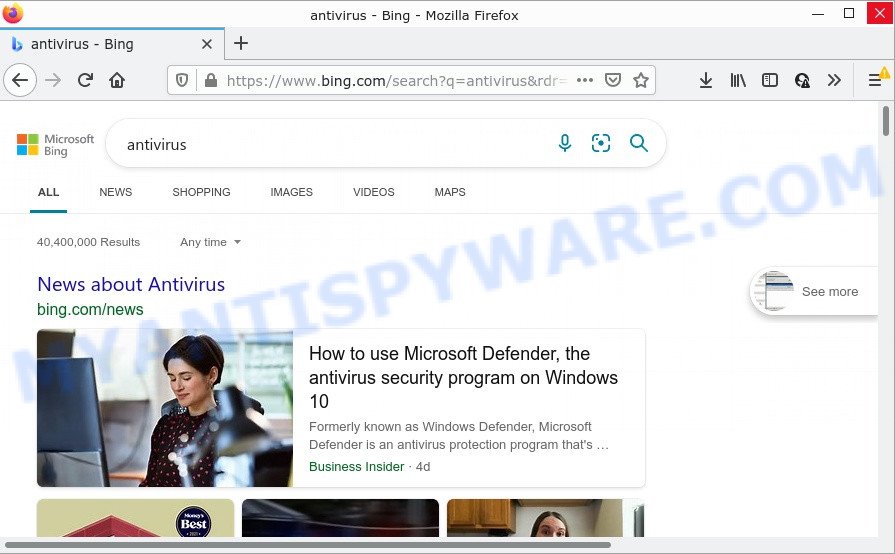Click the extension icon beside sidebar button

802,80
